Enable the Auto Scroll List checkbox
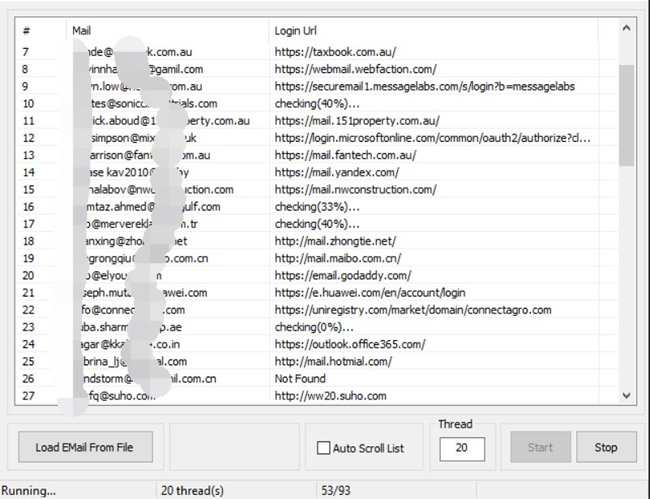The width and height of the screenshot is (650, 499). pyautogui.click(x=323, y=448)
